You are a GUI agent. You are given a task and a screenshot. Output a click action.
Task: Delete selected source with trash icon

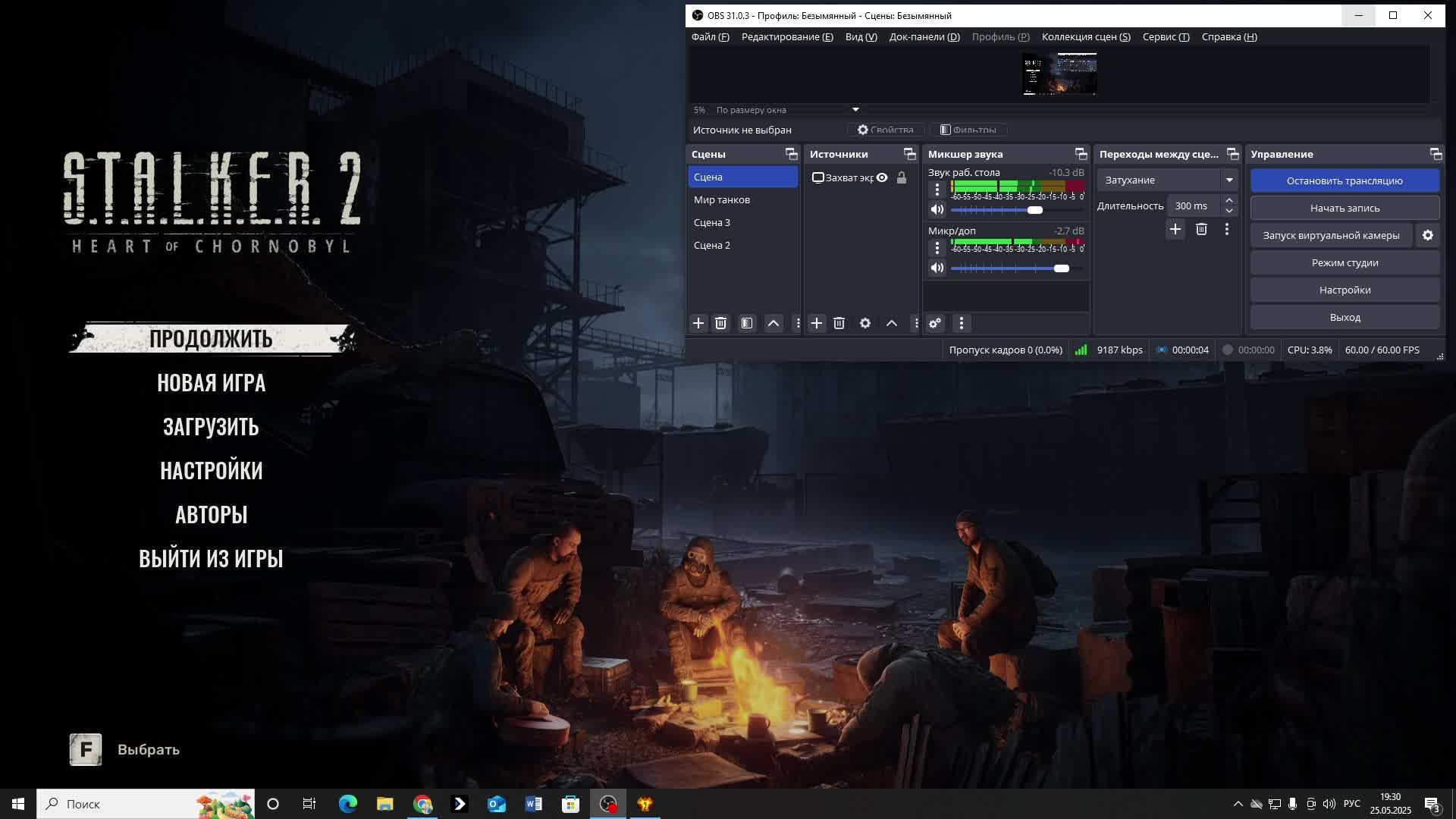coord(839,324)
